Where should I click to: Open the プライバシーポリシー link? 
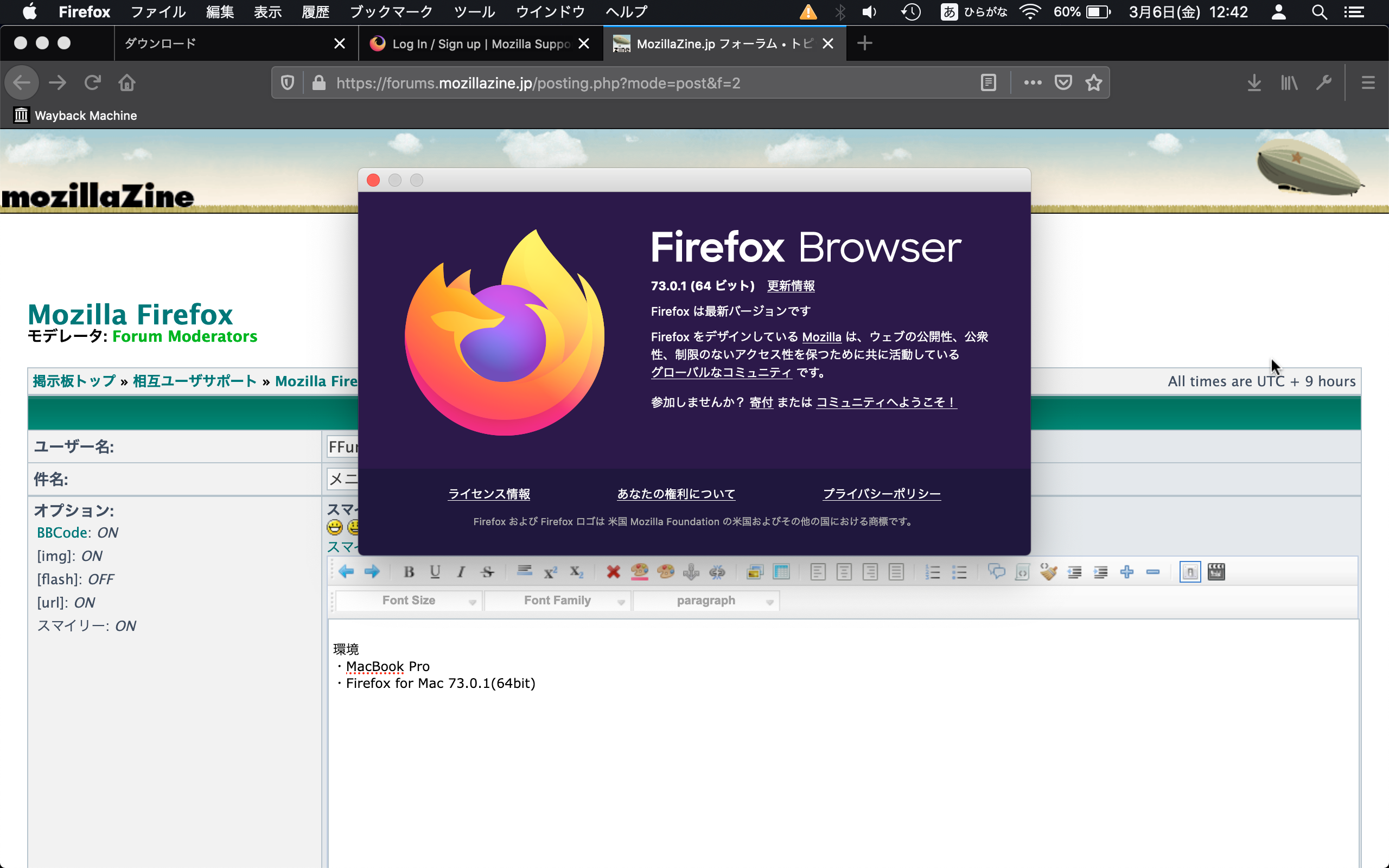pyautogui.click(x=881, y=494)
